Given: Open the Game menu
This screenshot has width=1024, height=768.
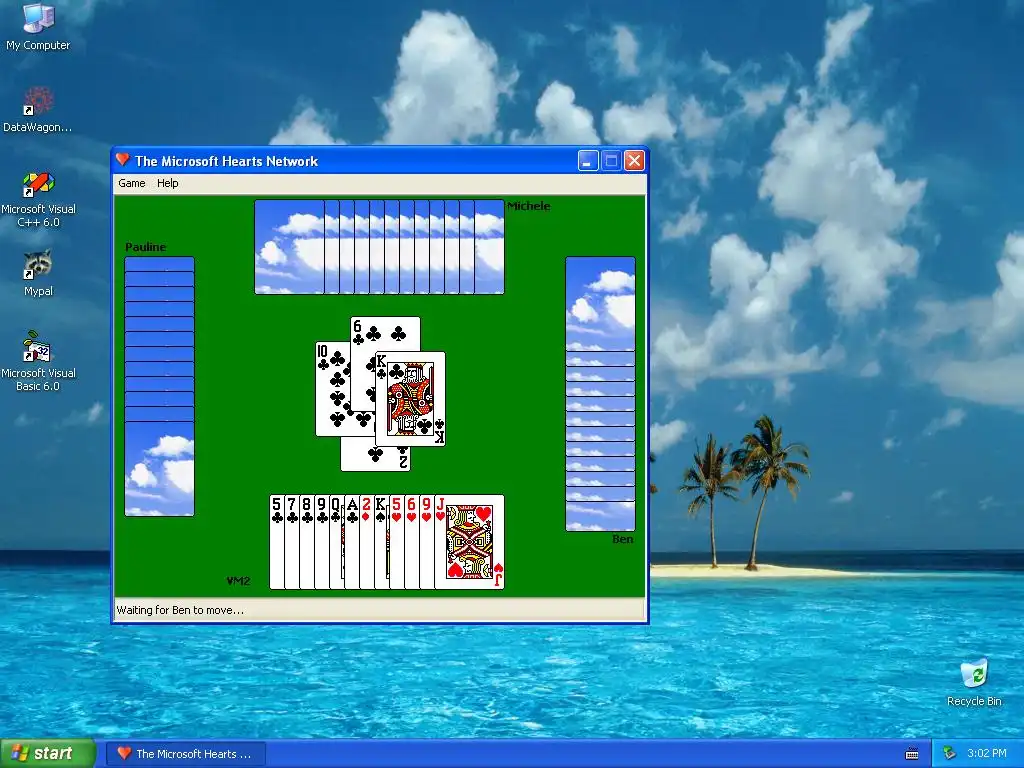Looking at the screenshot, I should (131, 184).
